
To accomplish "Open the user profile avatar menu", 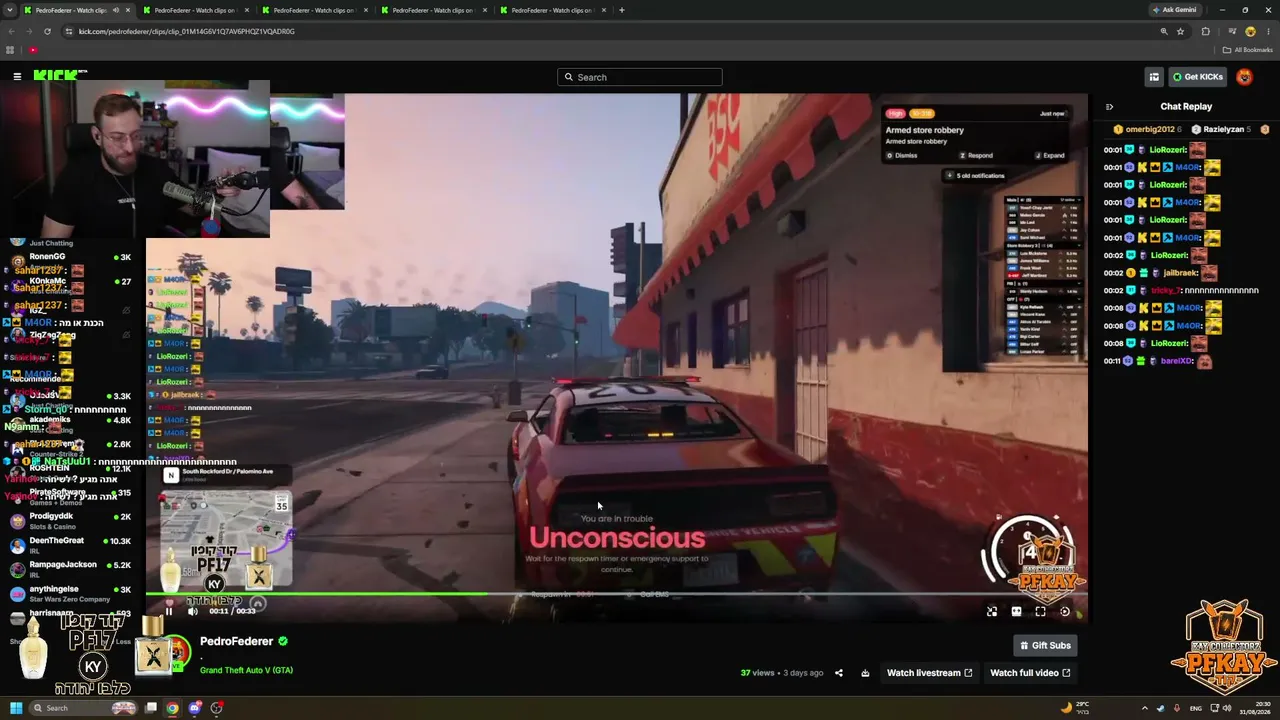I will (x=1245, y=77).
